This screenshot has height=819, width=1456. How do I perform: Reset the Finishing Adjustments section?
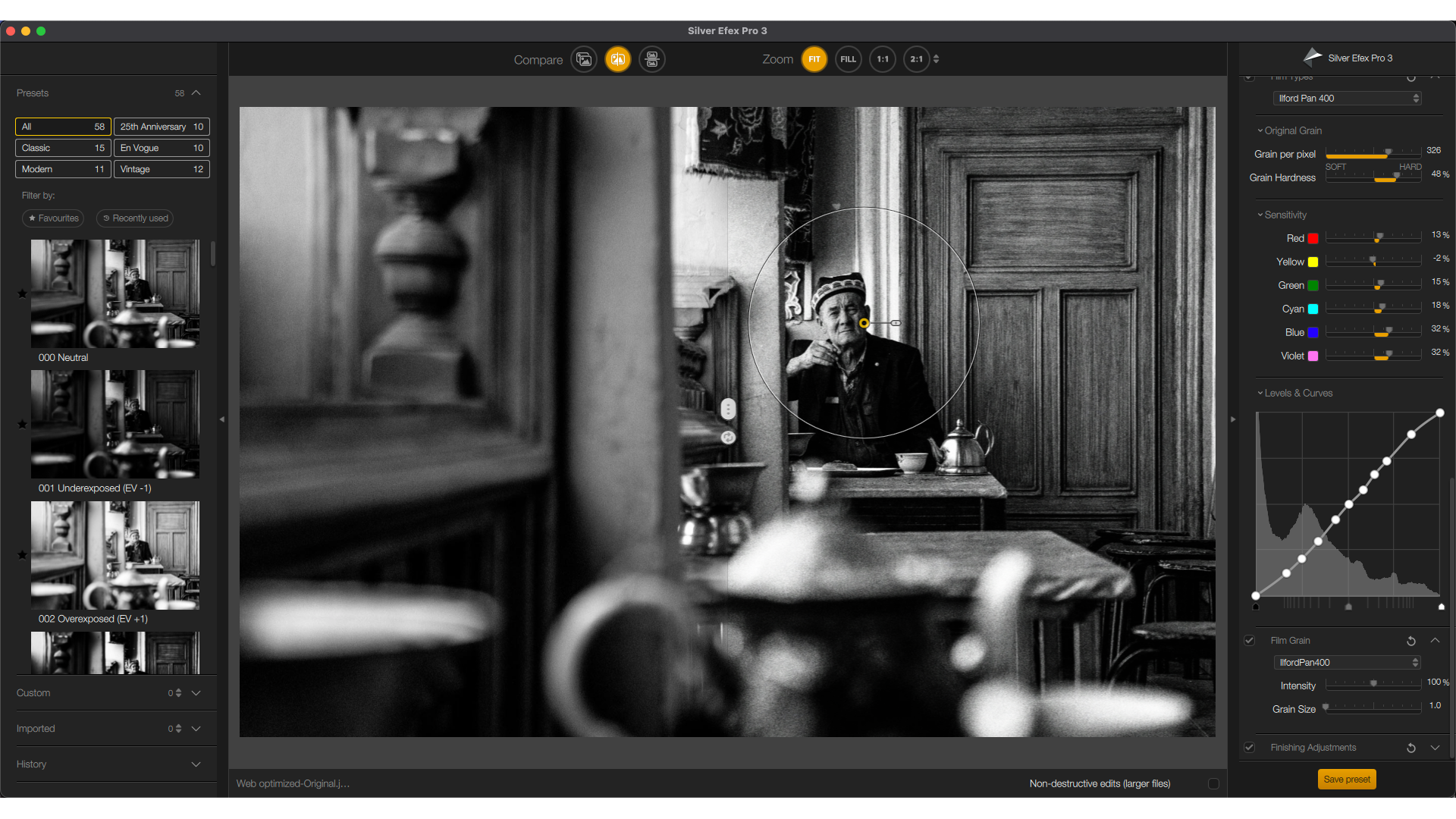point(1411,748)
